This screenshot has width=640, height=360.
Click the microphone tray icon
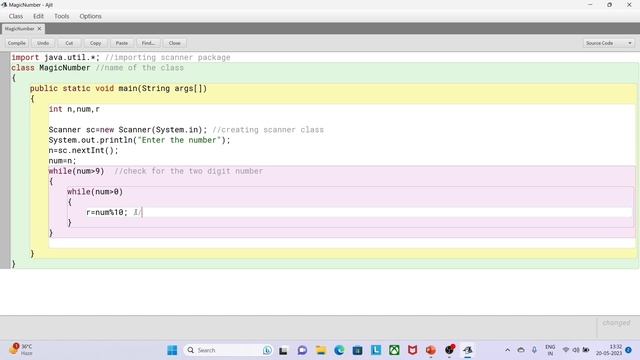534,350
